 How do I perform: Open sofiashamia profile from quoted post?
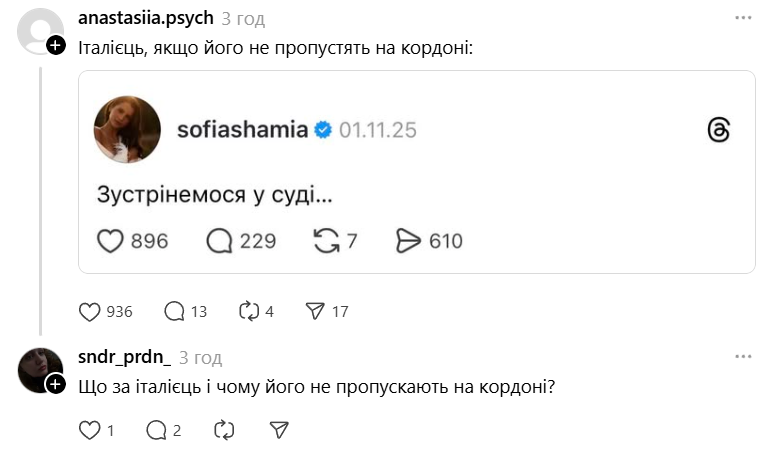coord(242,130)
